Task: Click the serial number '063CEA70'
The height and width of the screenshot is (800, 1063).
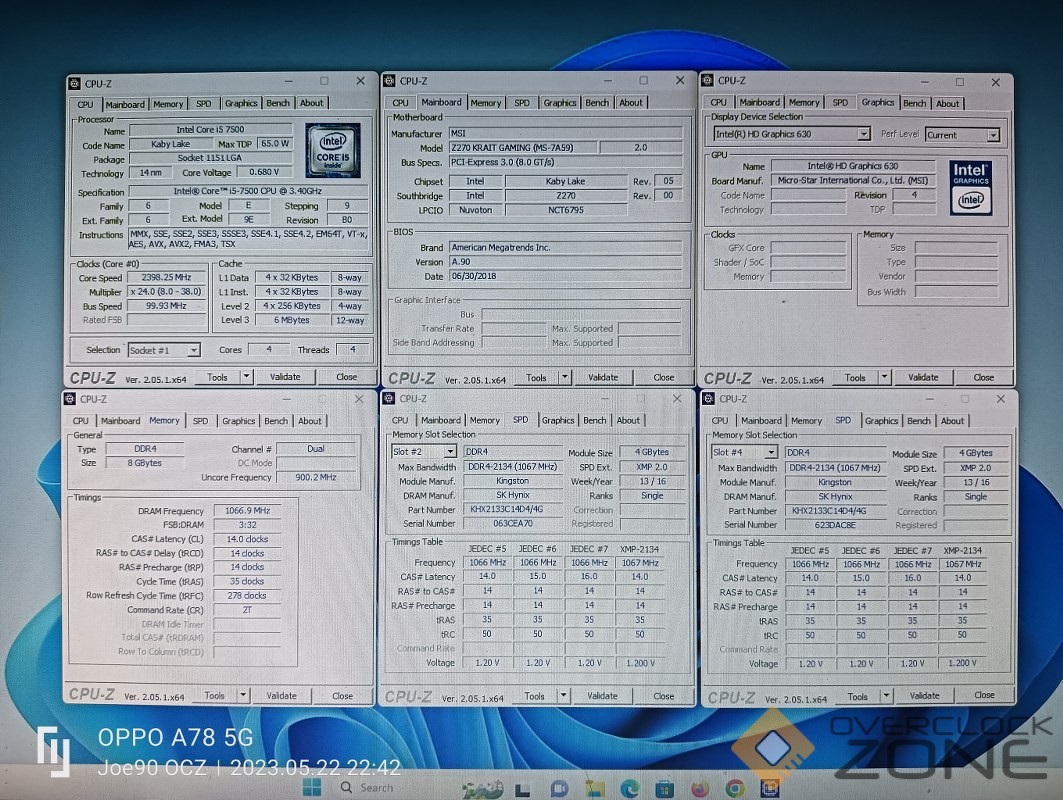Action: (x=513, y=523)
